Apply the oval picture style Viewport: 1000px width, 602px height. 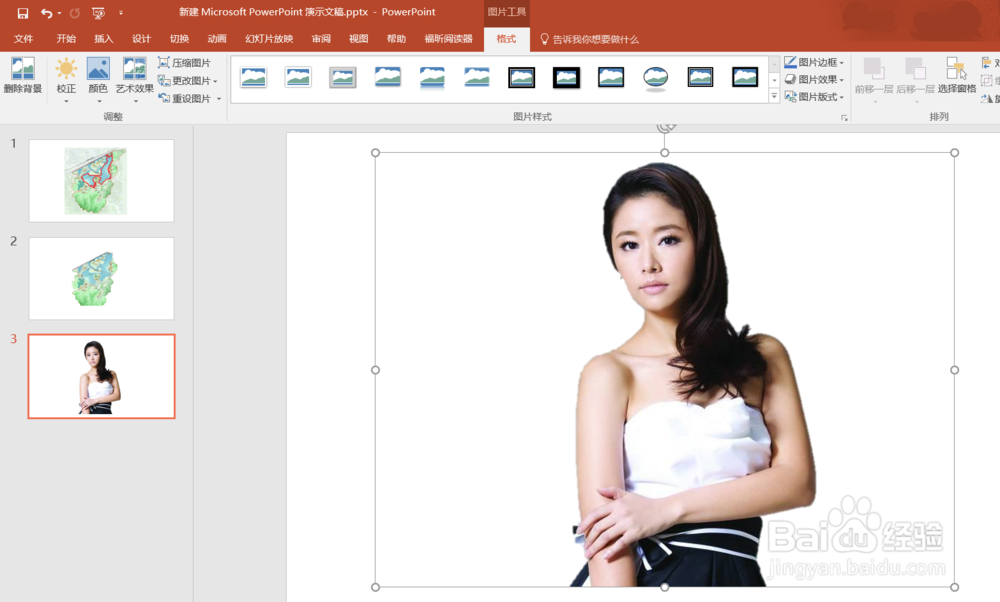[656, 78]
